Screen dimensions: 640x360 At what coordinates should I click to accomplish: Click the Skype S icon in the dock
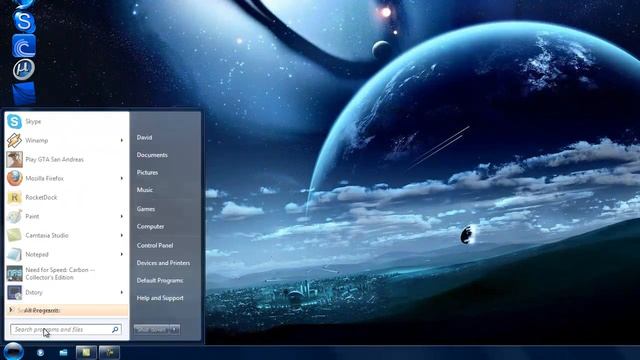coord(24,22)
